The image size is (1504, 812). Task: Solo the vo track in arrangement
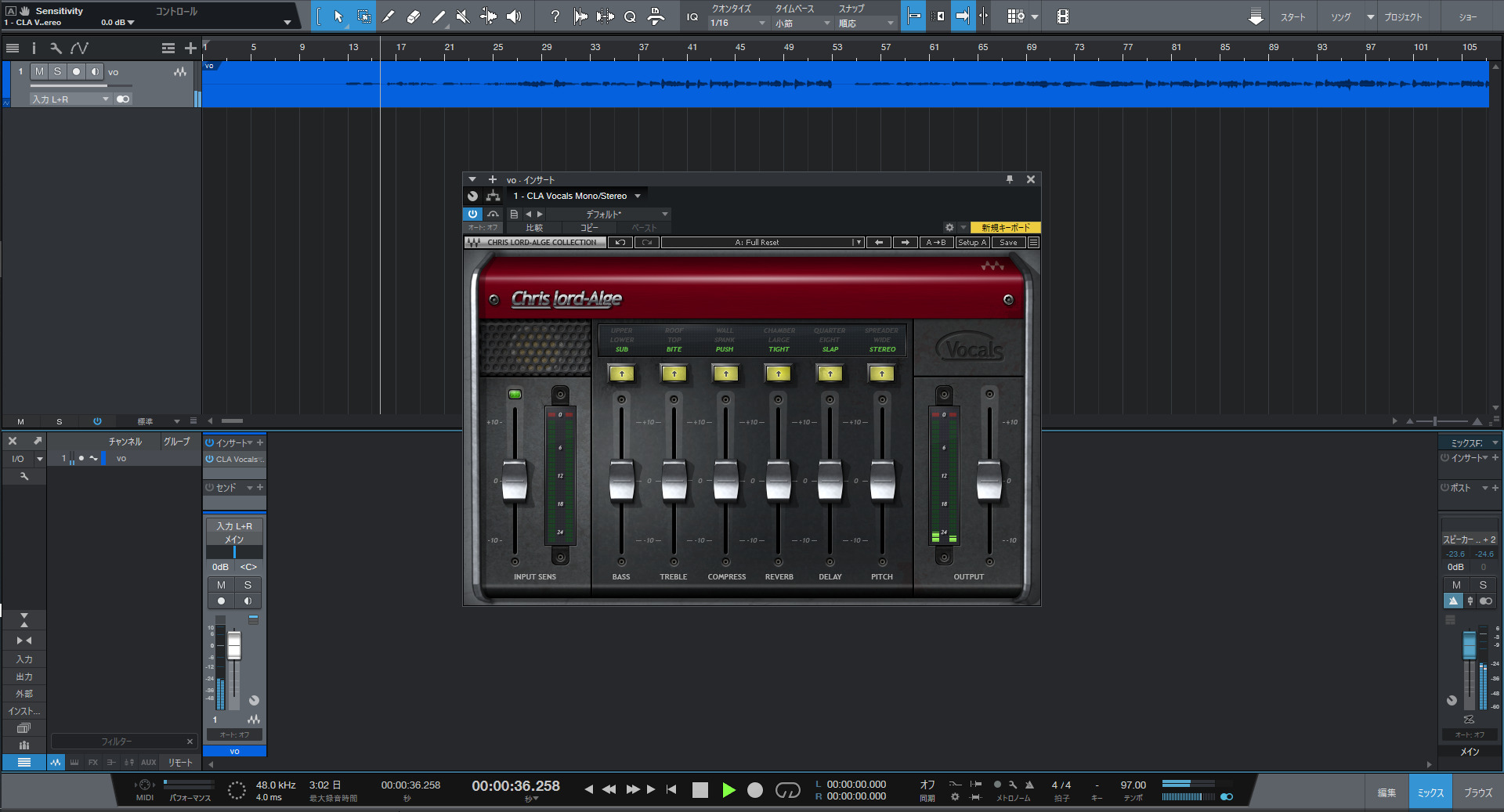click(57, 71)
